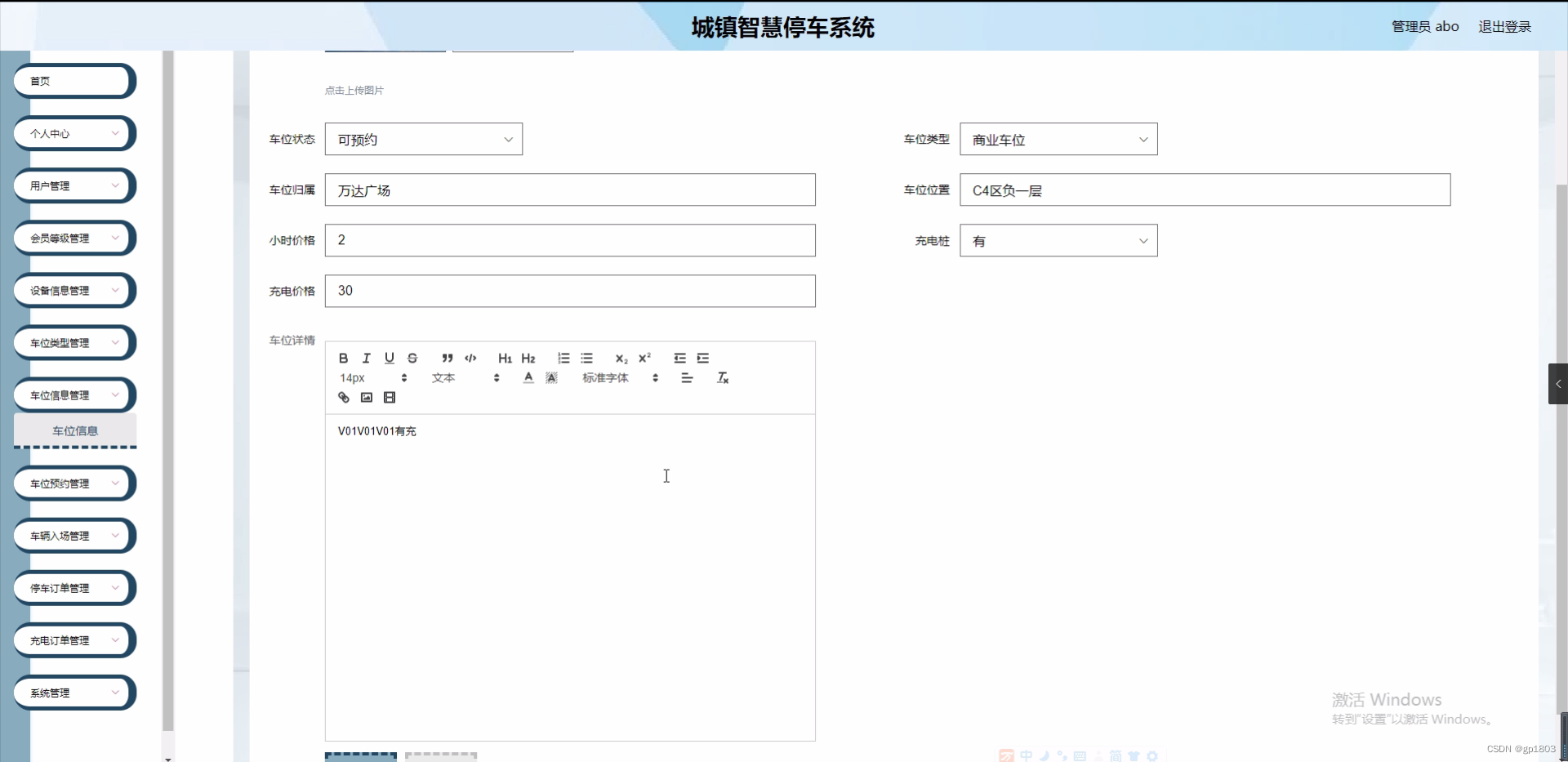The height and width of the screenshot is (762, 1568).
Task: Insert a code block in the editor
Action: click(470, 358)
